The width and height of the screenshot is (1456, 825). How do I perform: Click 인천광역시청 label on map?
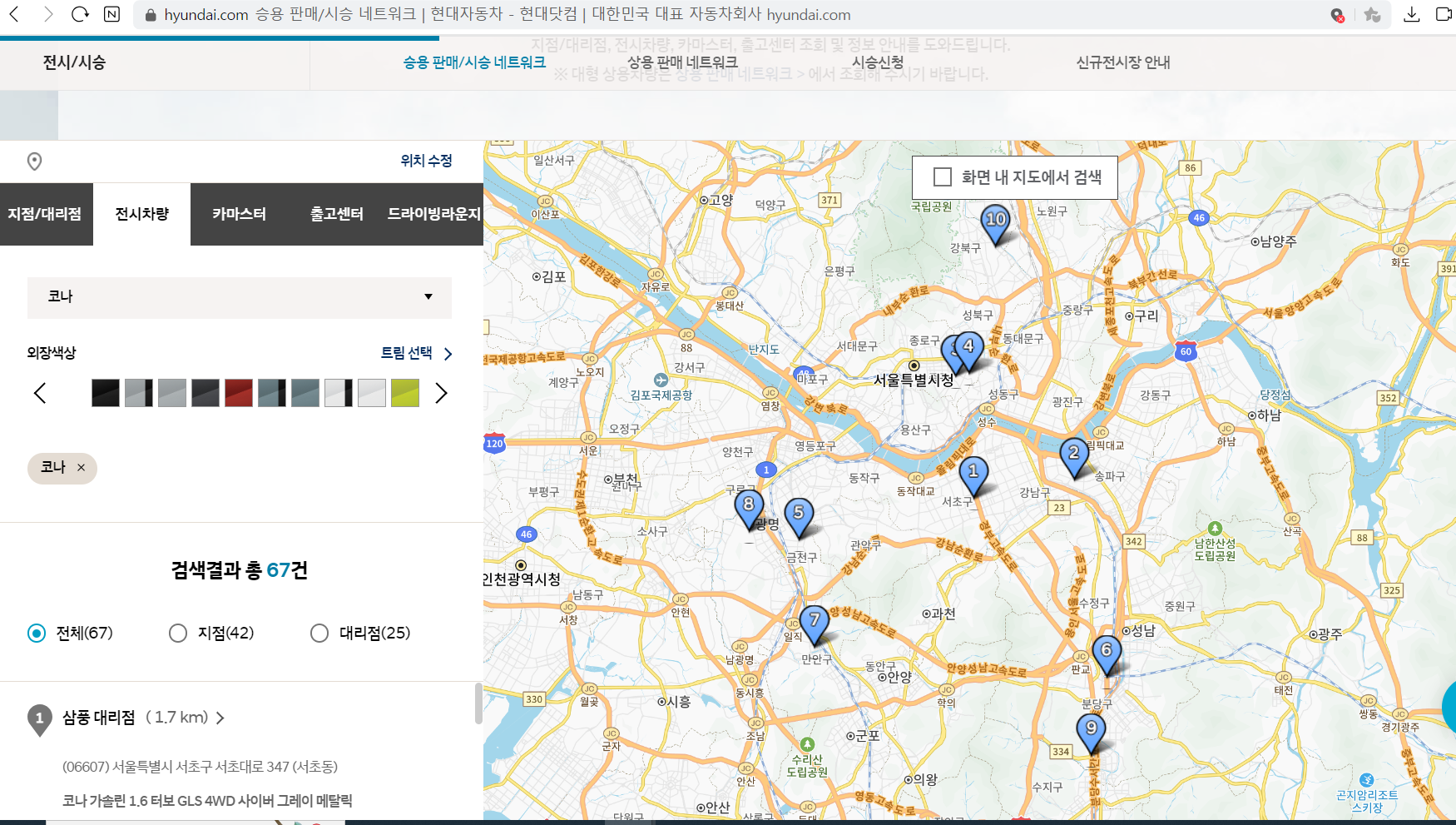pos(522,579)
